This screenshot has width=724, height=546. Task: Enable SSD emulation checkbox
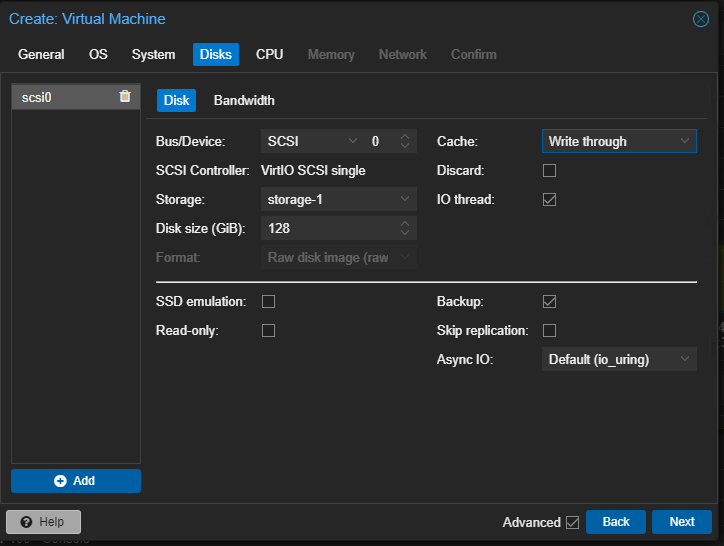[268, 302]
